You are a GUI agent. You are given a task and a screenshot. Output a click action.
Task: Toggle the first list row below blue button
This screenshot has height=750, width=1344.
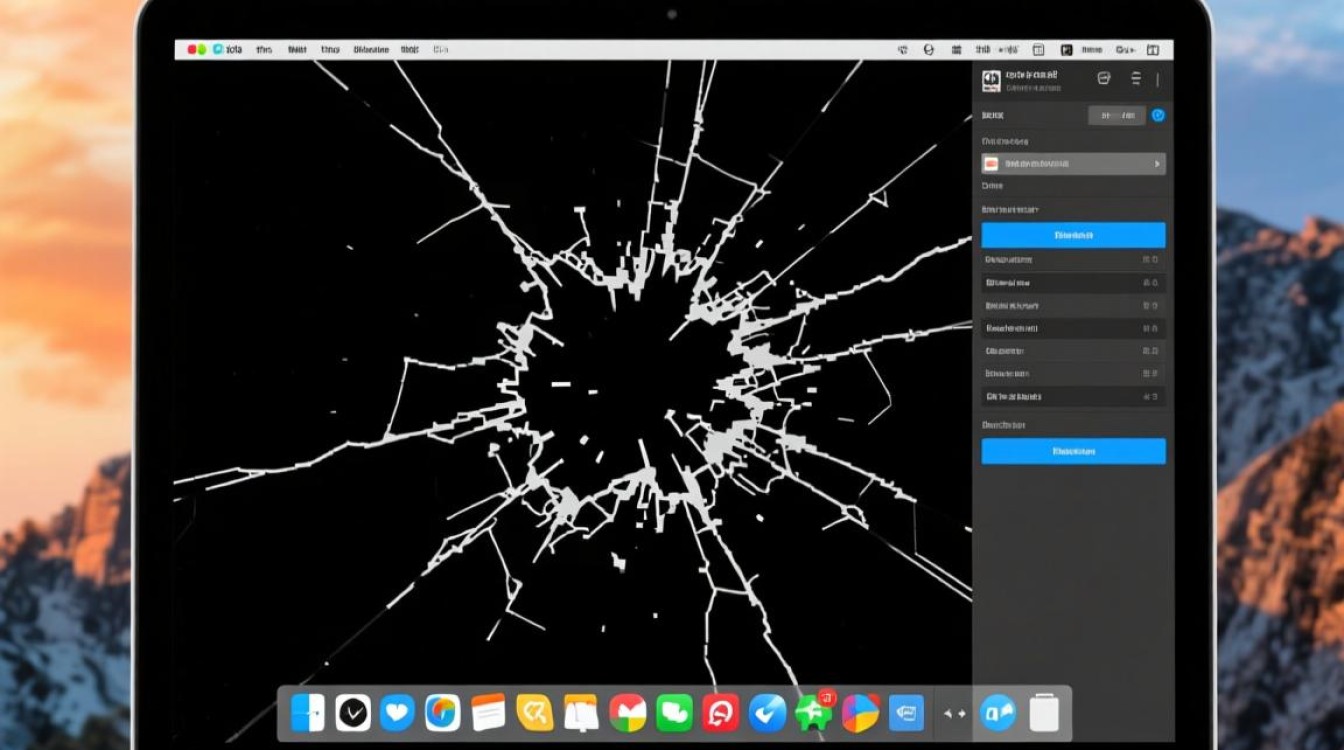[x=1073, y=260]
